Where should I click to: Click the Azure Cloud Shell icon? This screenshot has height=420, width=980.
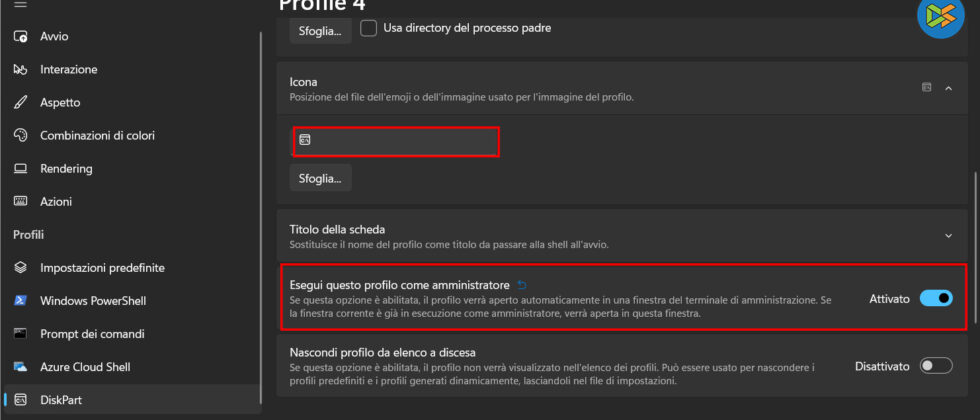click(x=20, y=367)
